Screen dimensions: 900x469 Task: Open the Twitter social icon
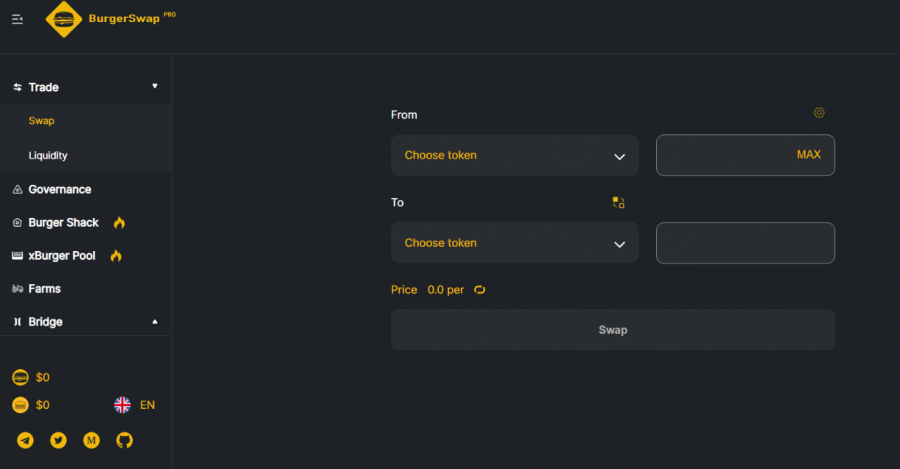point(58,440)
